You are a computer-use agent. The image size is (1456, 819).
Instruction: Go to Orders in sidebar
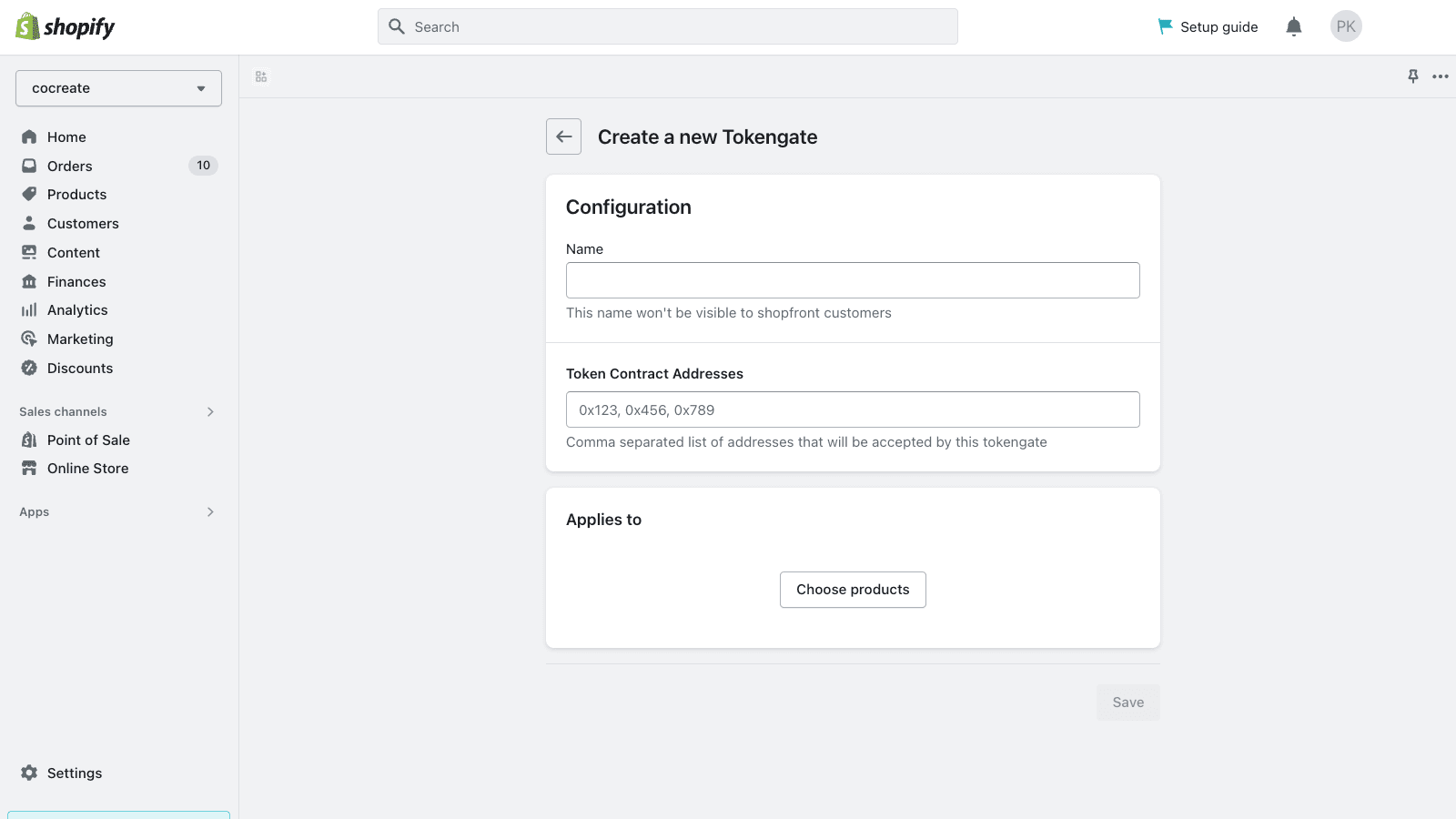(70, 166)
